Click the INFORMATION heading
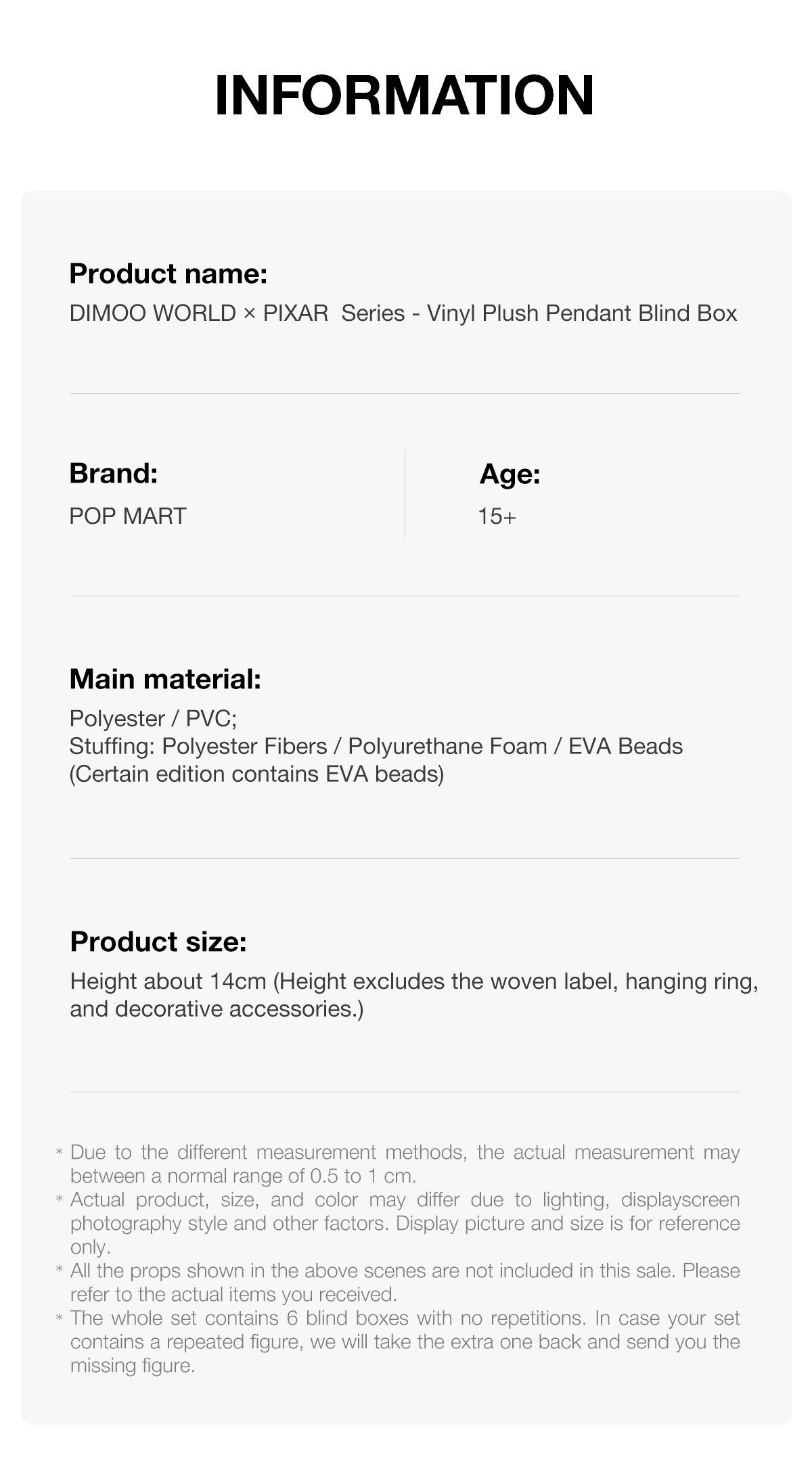This screenshot has width=812, height=1460. 405,95
